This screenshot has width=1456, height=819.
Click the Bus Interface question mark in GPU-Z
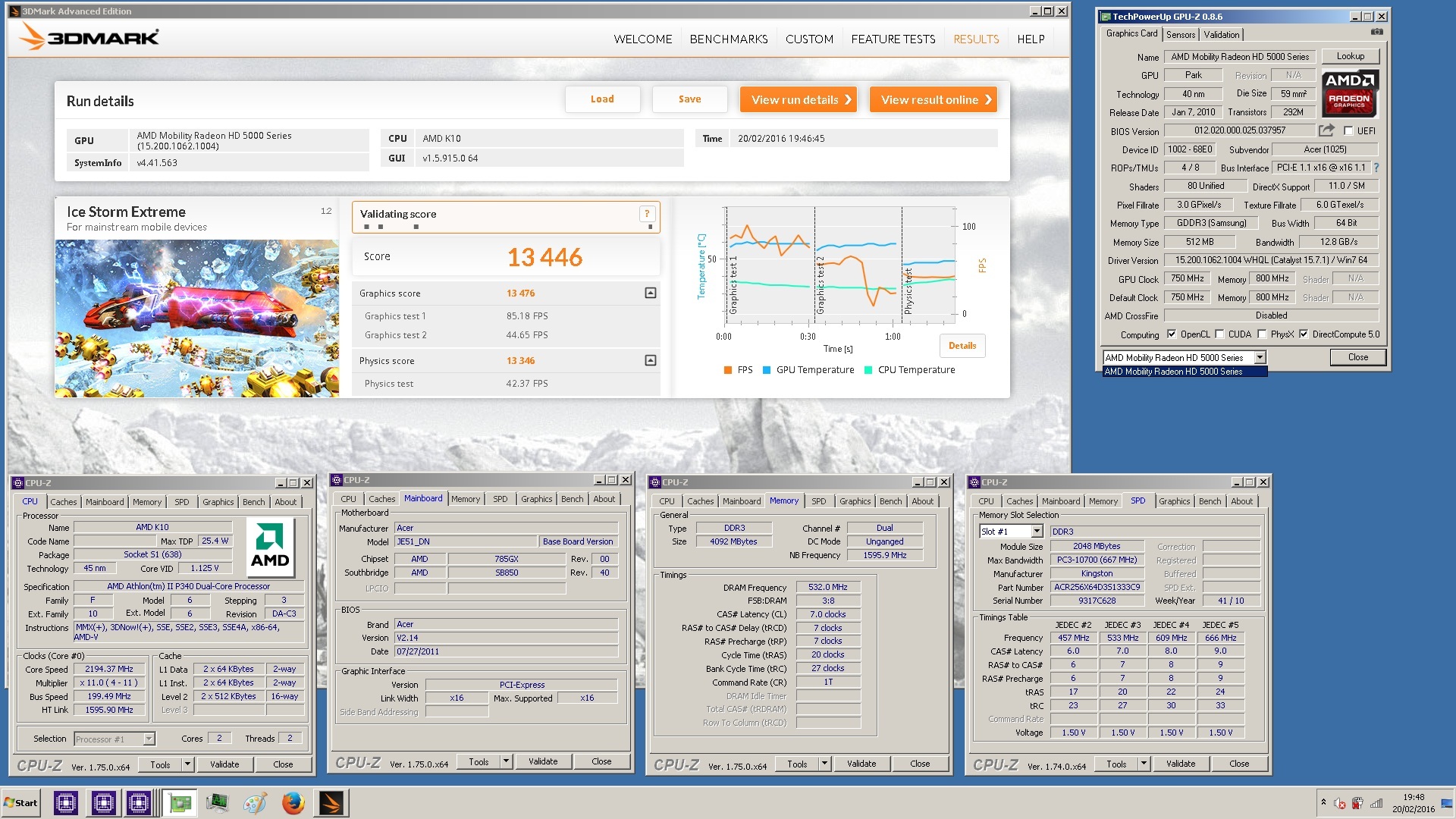click(x=1376, y=168)
